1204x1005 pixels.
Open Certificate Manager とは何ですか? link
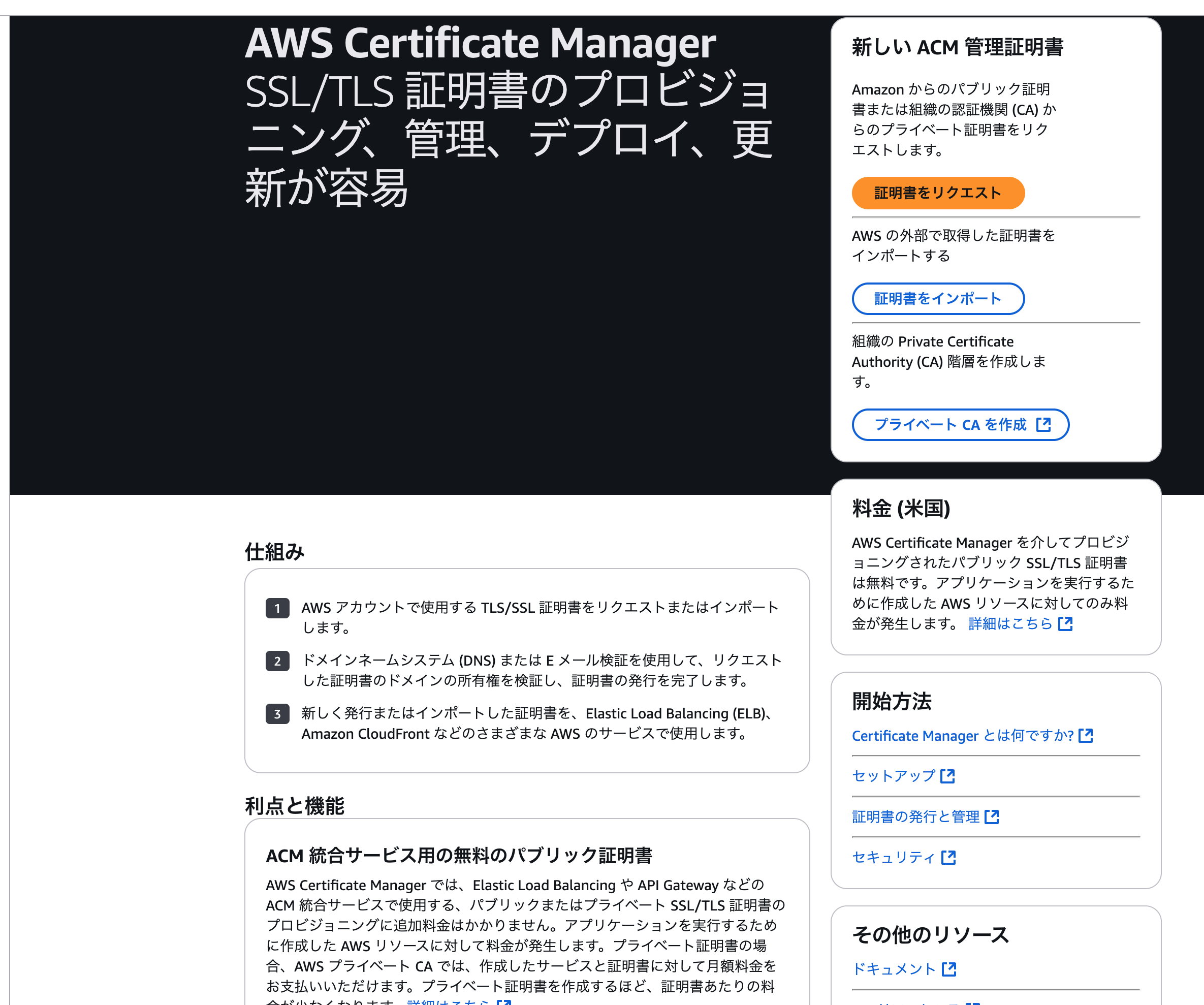tap(963, 736)
